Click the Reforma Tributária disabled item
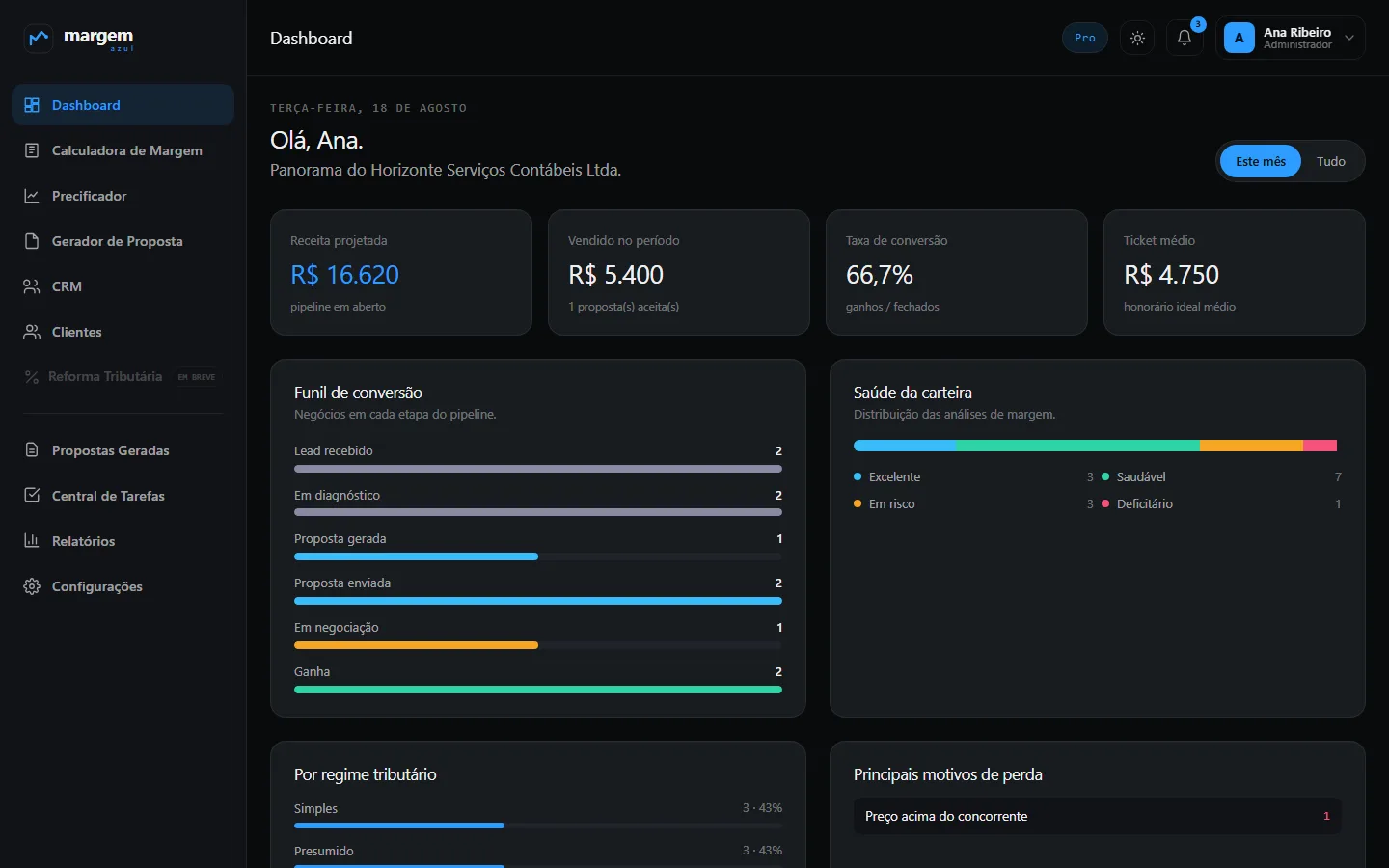 123,377
